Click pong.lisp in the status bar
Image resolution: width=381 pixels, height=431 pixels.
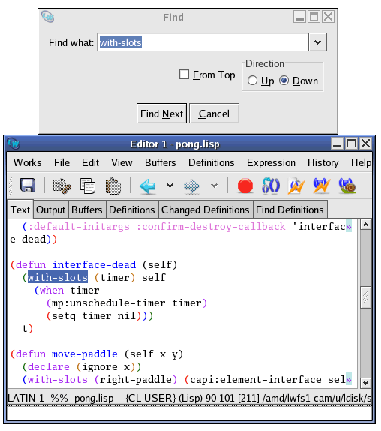[93, 398]
